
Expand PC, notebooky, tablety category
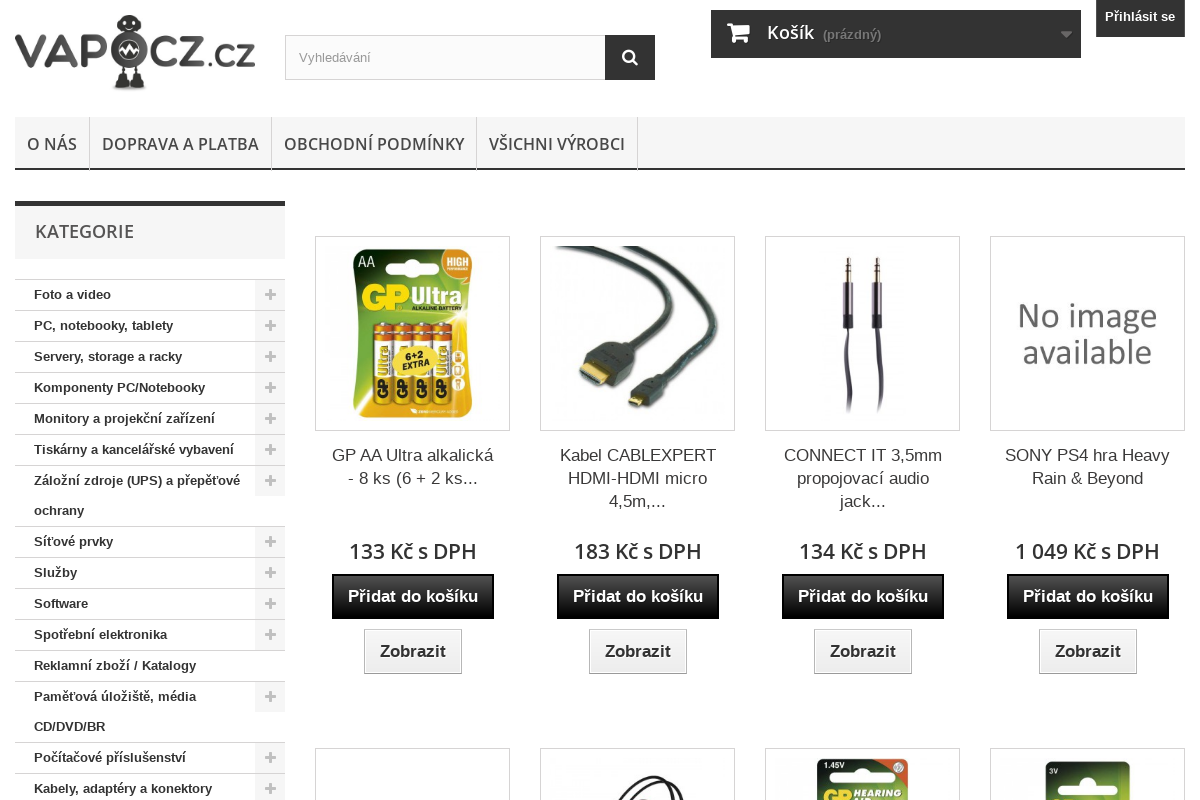coord(270,326)
